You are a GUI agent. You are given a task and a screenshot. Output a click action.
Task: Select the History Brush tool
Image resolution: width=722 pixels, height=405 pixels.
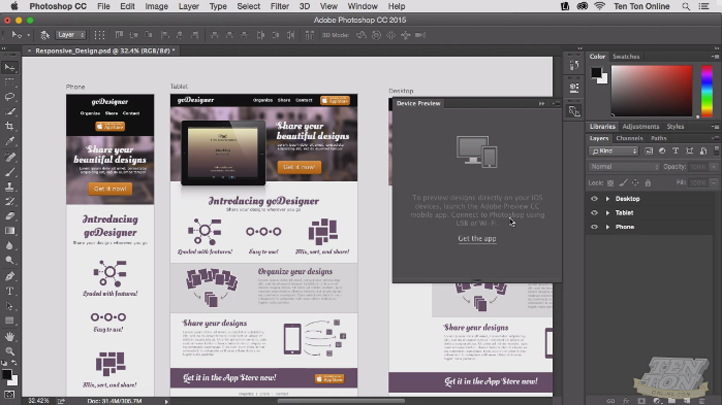click(10, 202)
